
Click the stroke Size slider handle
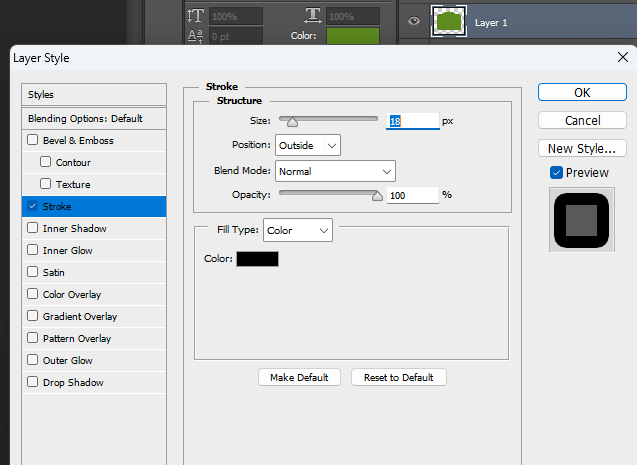292,121
